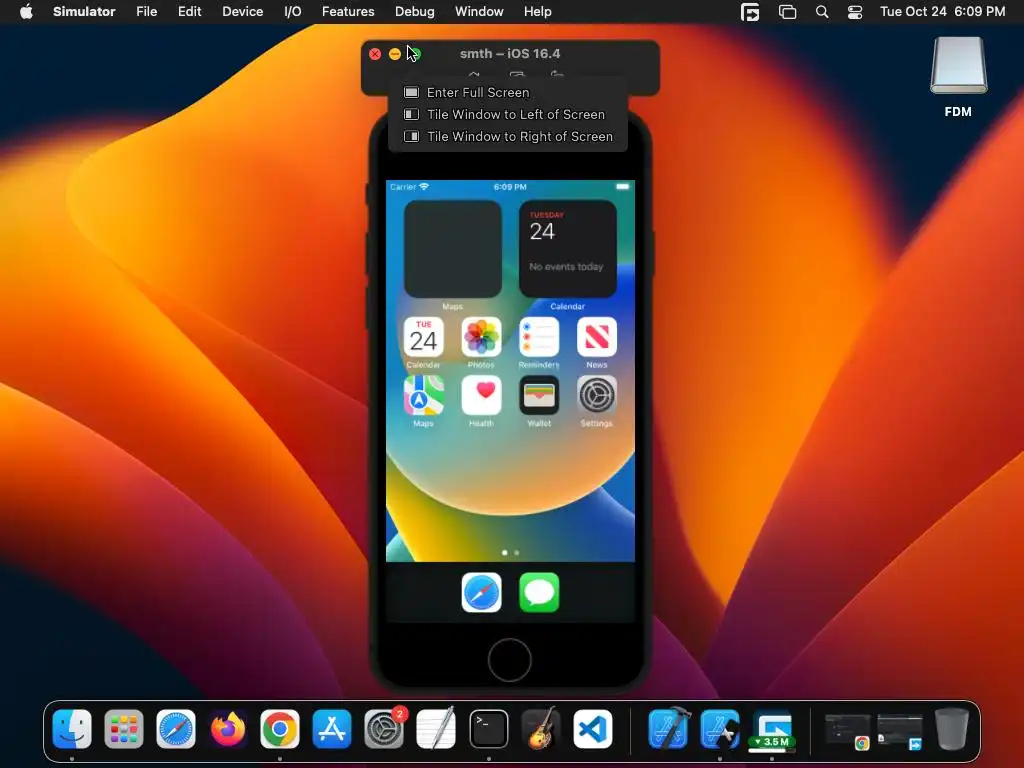Open the Device menu

pyautogui.click(x=242, y=12)
